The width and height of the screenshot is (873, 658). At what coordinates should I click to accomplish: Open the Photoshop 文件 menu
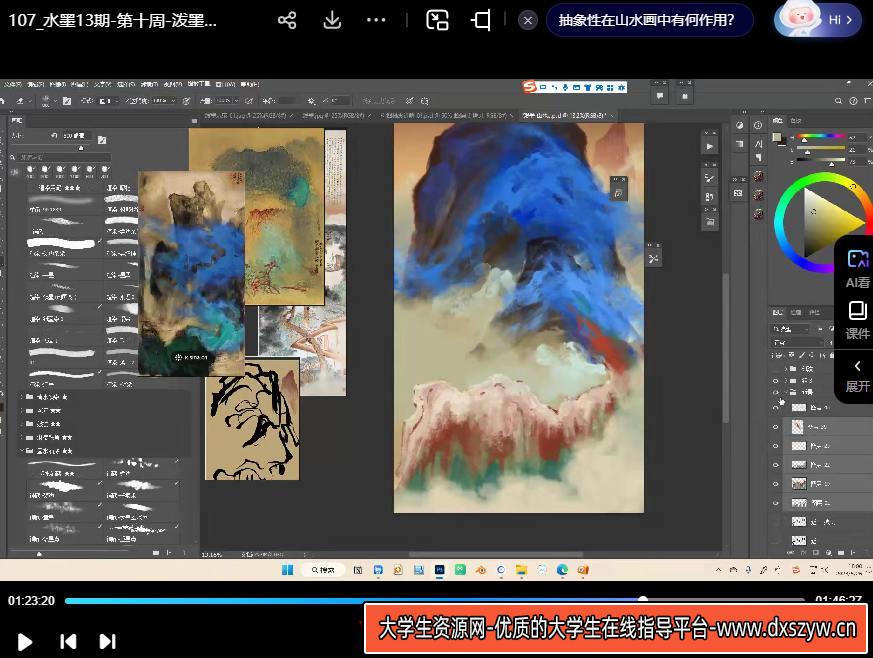[12, 85]
